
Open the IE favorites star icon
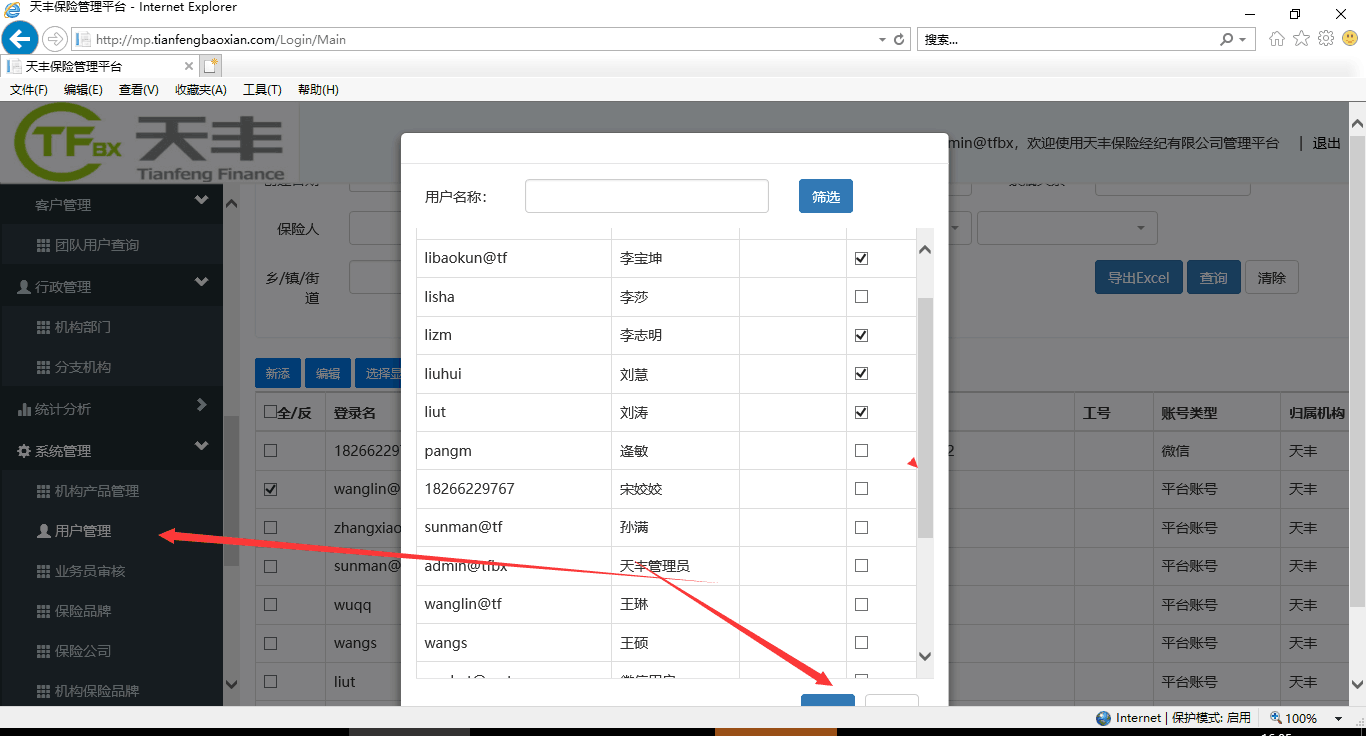(1301, 39)
